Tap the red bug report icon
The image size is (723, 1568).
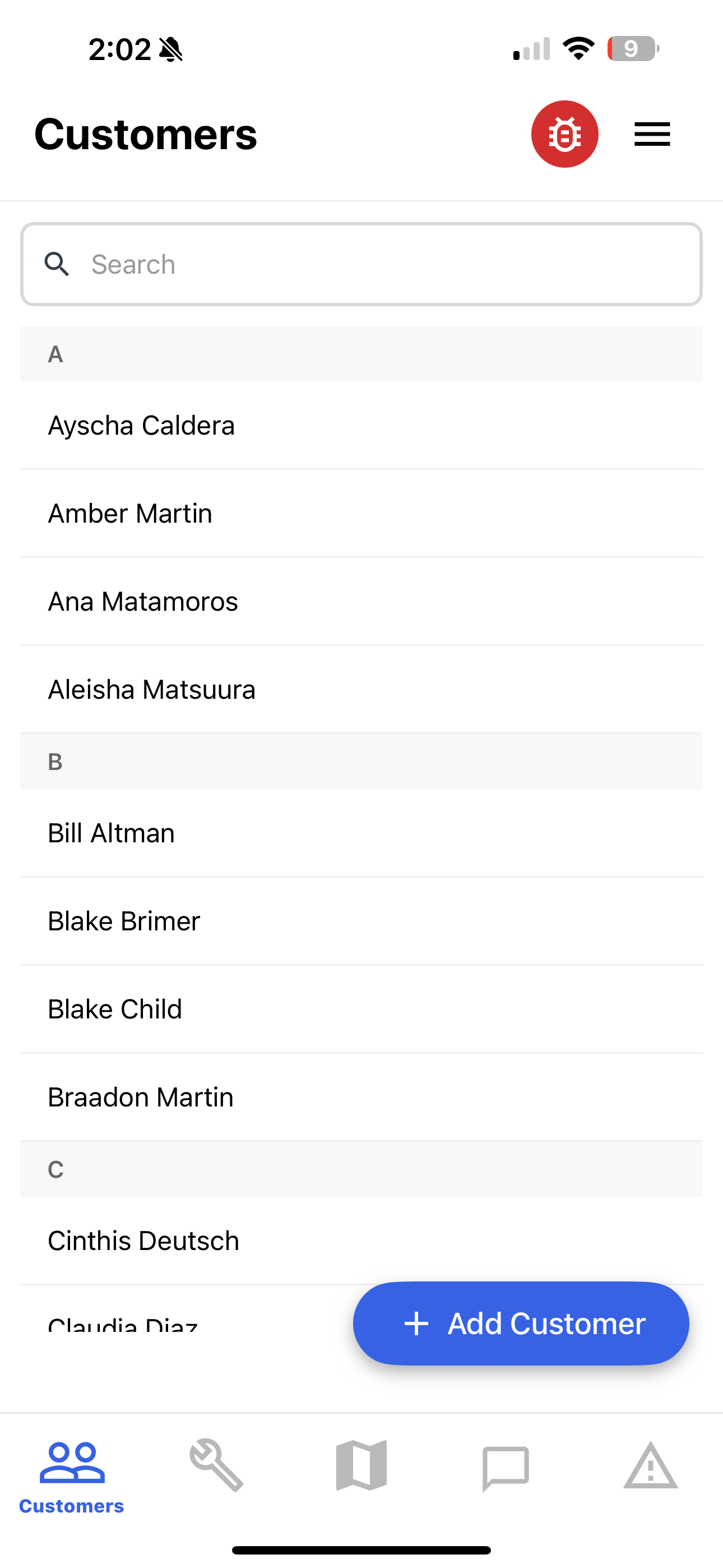pos(564,134)
